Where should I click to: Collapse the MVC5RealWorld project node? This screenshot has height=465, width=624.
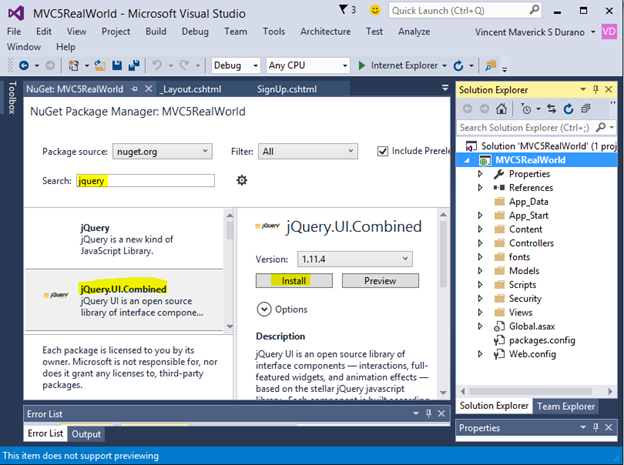pos(467,160)
